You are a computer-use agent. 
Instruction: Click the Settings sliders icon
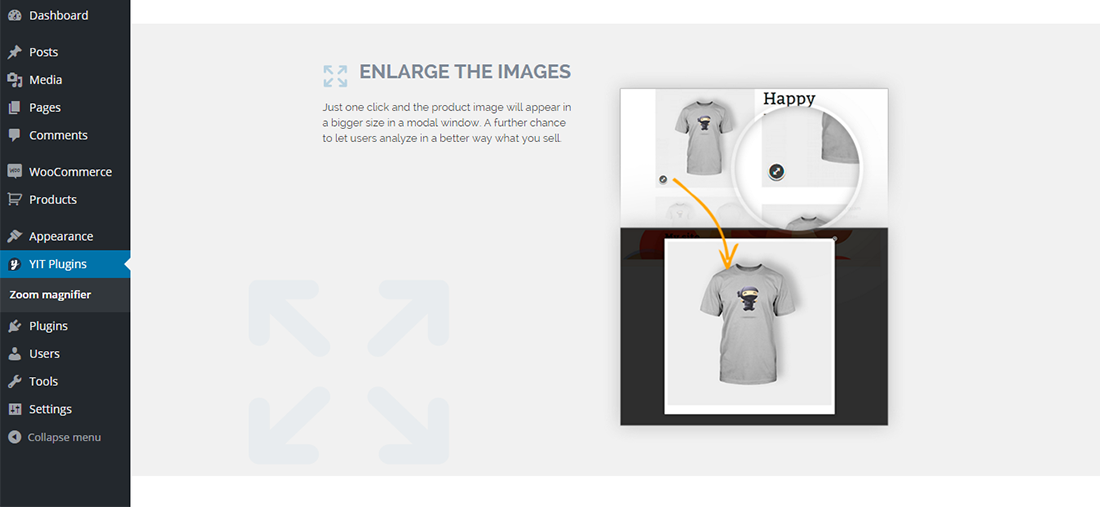pyautogui.click(x=14, y=409)
